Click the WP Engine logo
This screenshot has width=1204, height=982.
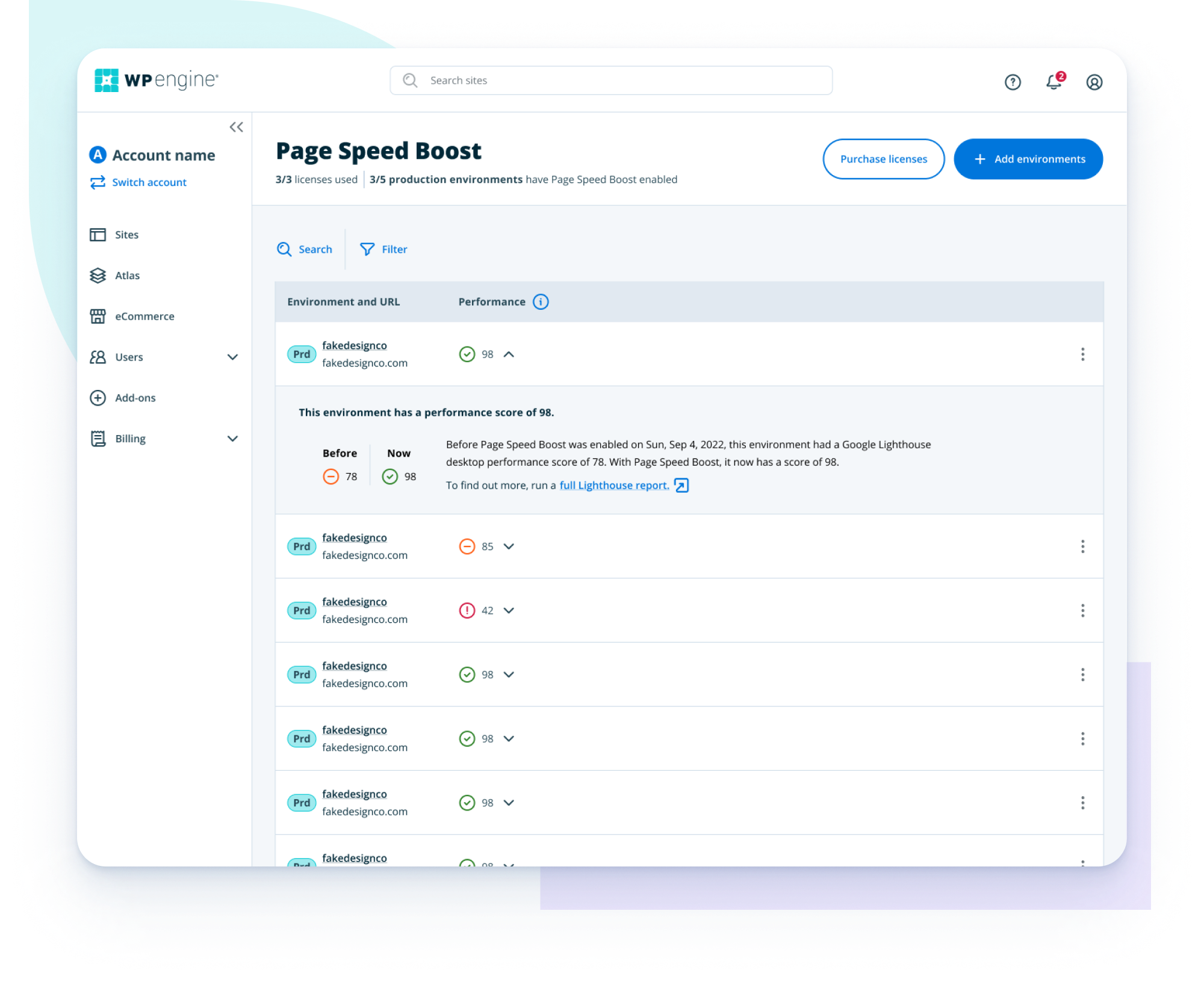[x=157, y=80]
